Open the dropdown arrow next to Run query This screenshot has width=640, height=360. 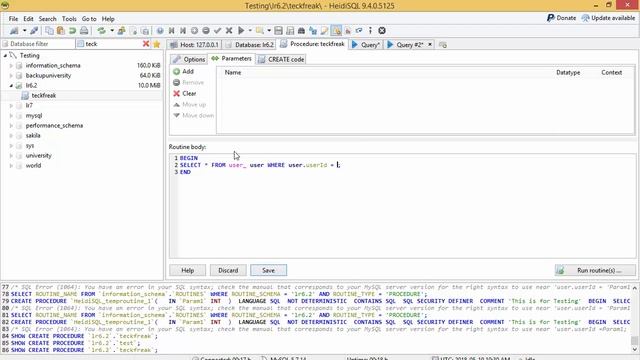pos(250,31)
